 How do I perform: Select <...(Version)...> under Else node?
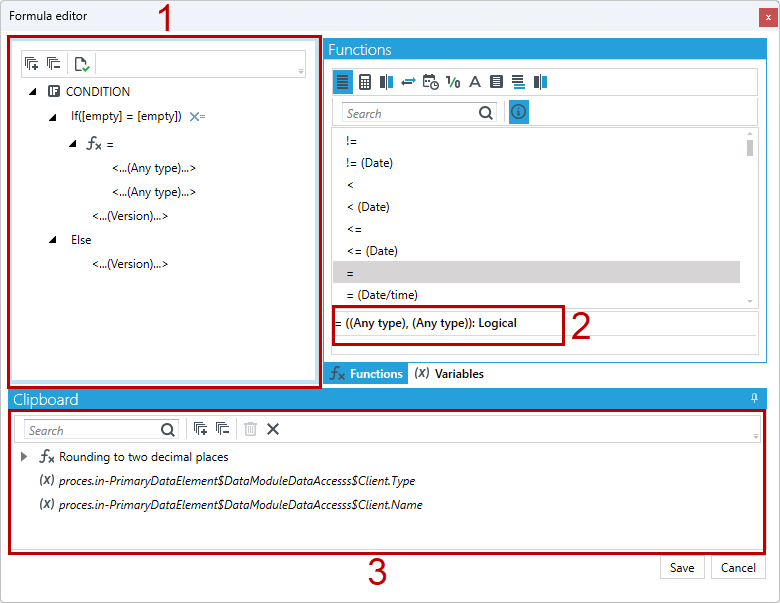pyautogui.click(x=130, y=264)
